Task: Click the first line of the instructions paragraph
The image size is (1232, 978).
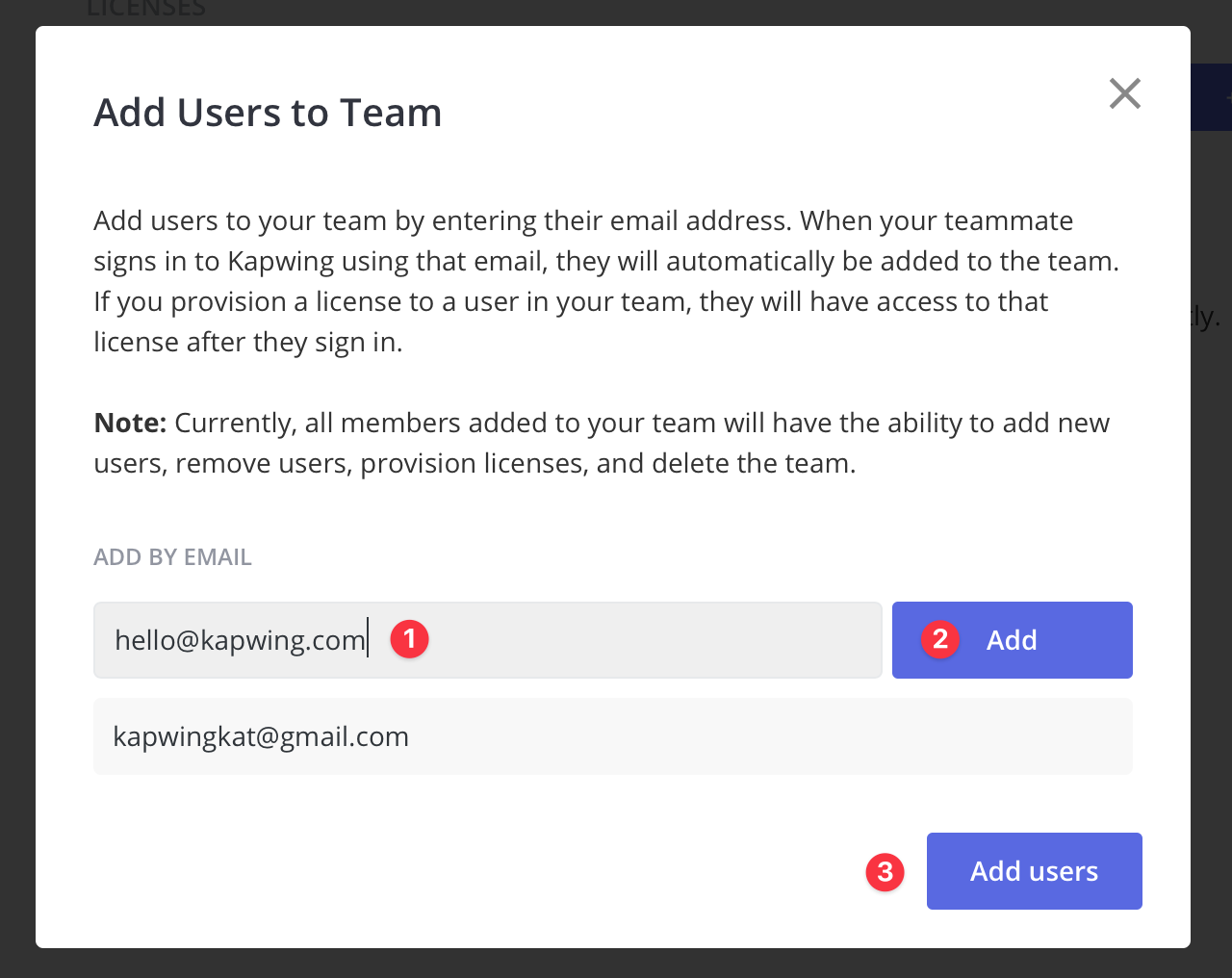Action: tap(582, 220)
